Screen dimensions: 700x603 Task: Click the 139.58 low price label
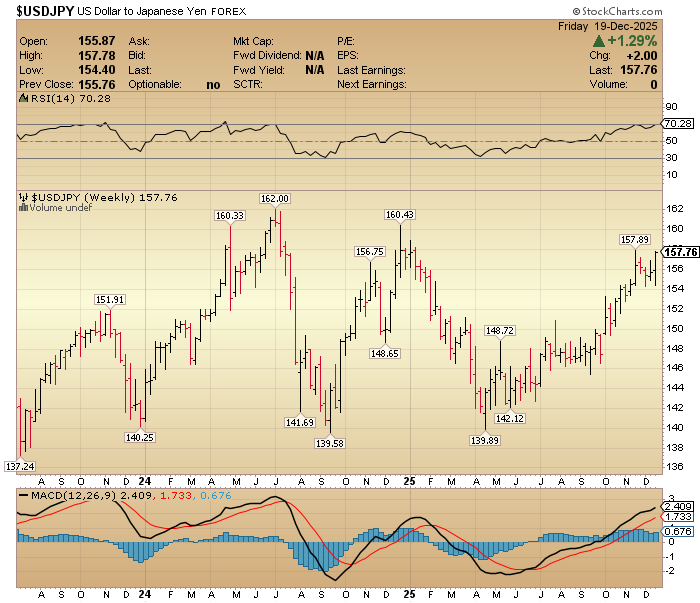click(330, 443)
